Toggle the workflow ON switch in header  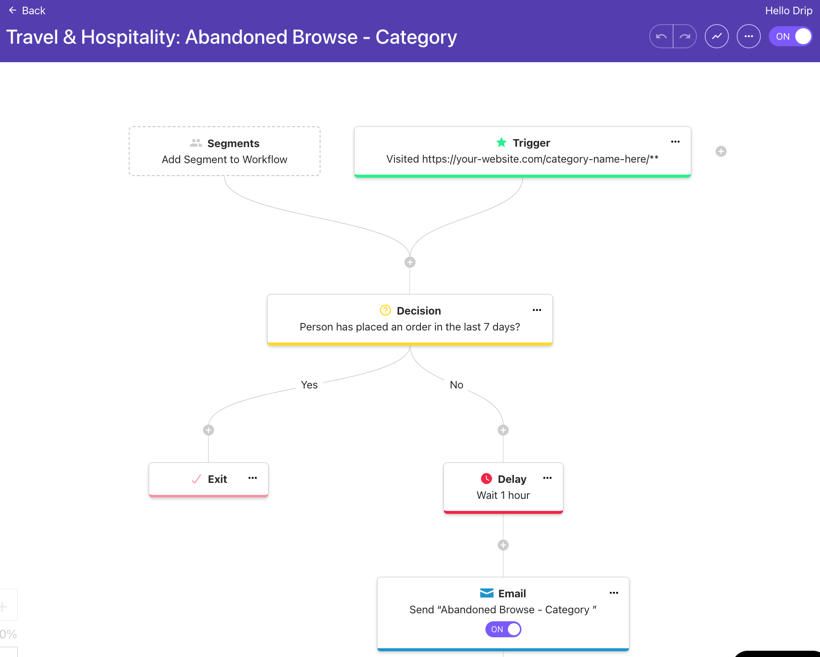pos(791,37)
